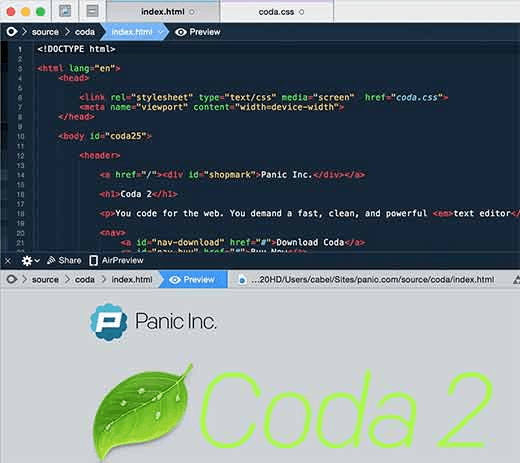520x463 pixels.
Task: Switch to the index.html tab
Action: point(163,12)
